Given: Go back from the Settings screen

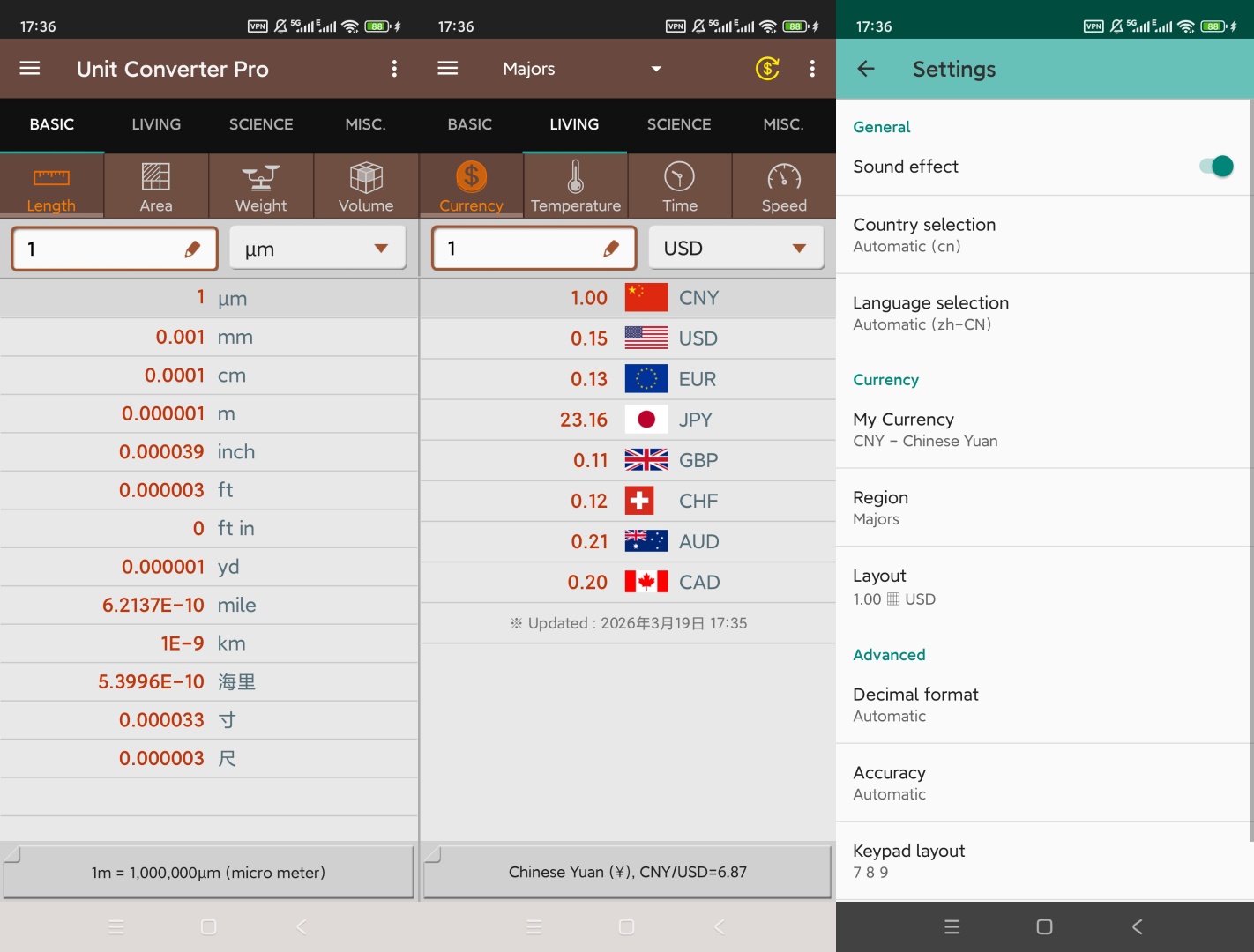Looking at the screenshot, I should pyautogui.click(x=866, y=69).
